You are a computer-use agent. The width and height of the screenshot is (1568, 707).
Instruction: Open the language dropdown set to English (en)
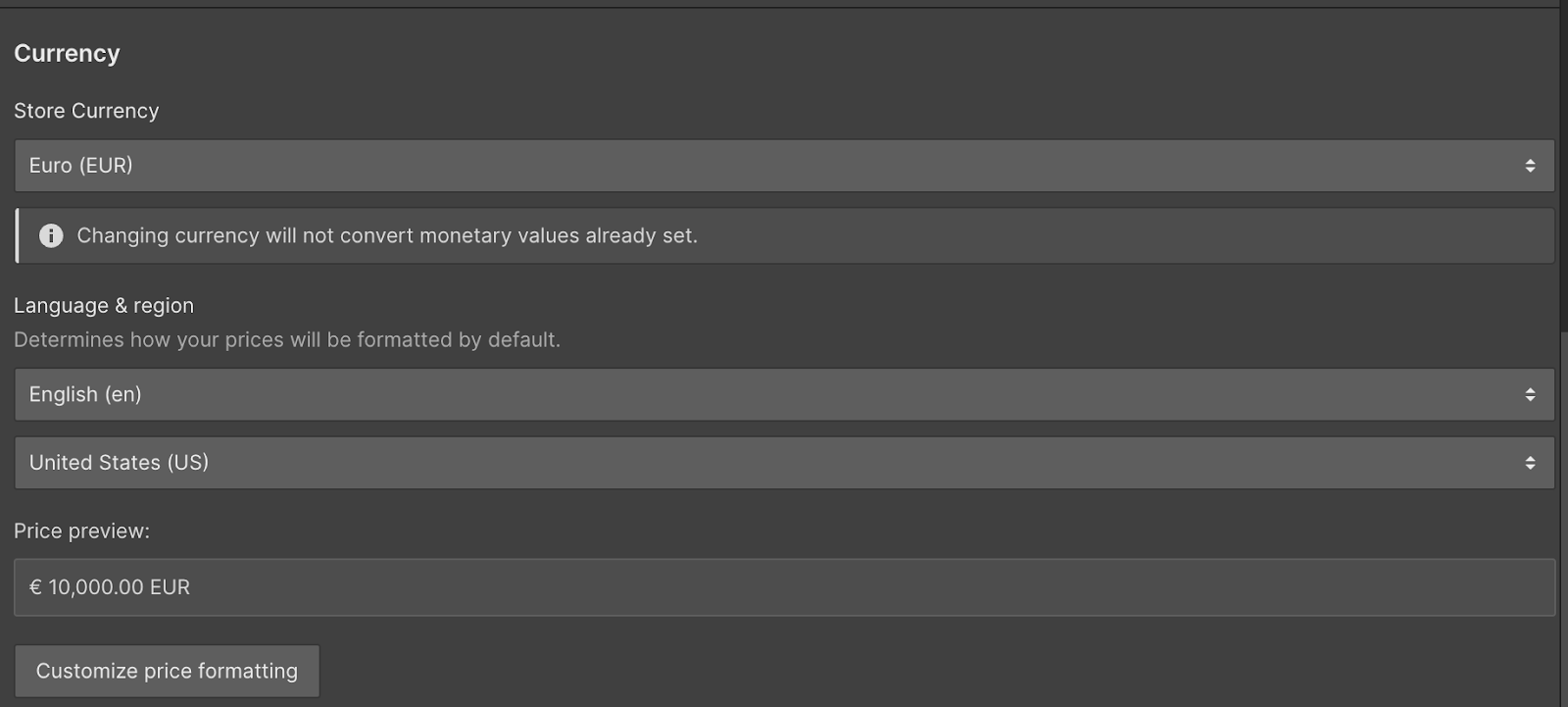pos(686,394)
